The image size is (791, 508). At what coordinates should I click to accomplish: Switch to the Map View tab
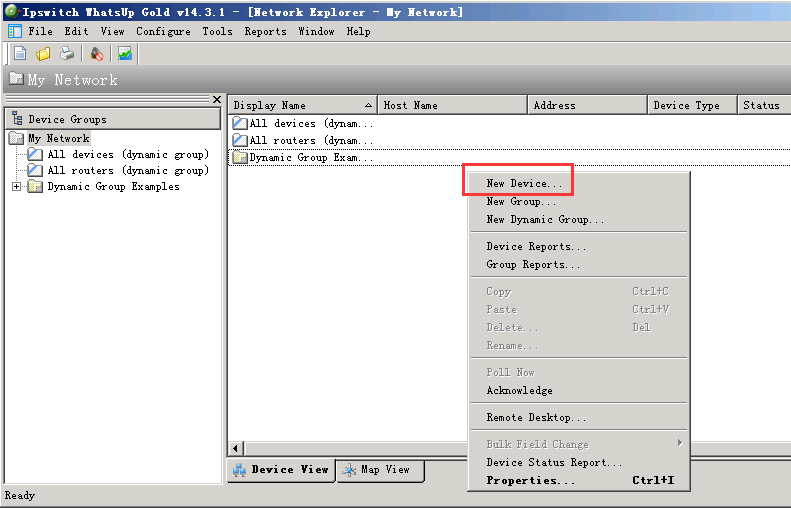(x=379, y=470)
